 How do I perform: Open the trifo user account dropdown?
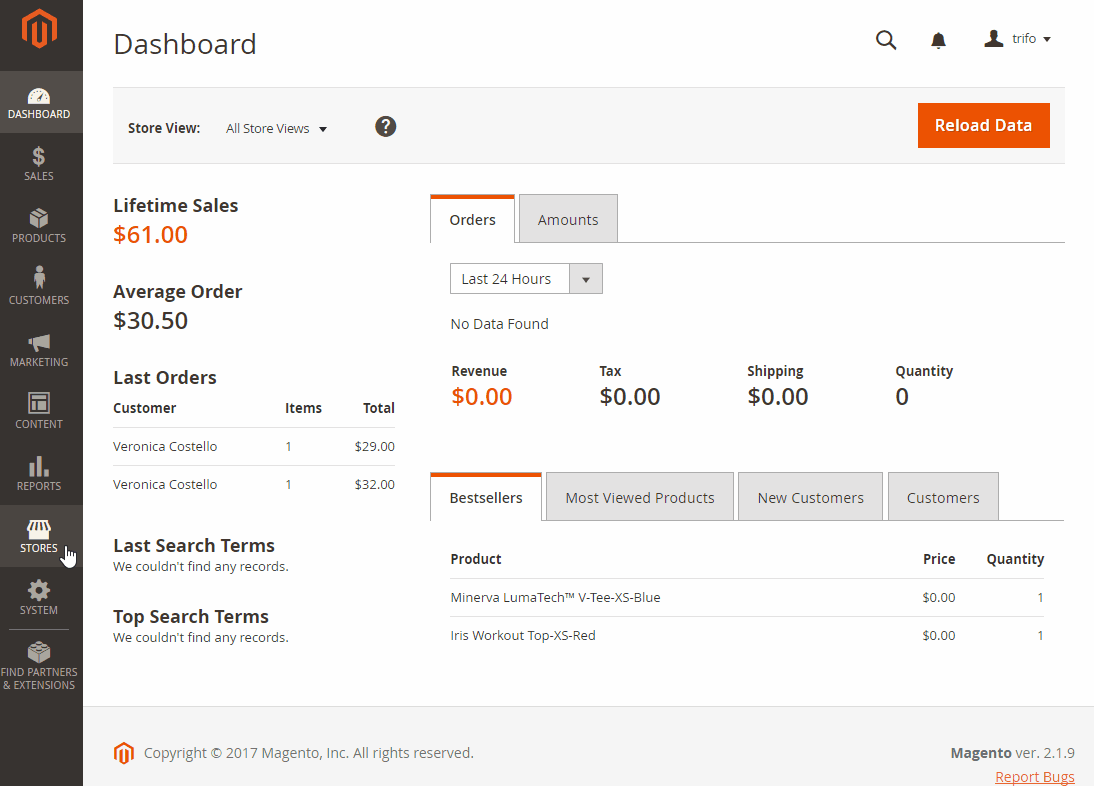[x=1017, y=39]
